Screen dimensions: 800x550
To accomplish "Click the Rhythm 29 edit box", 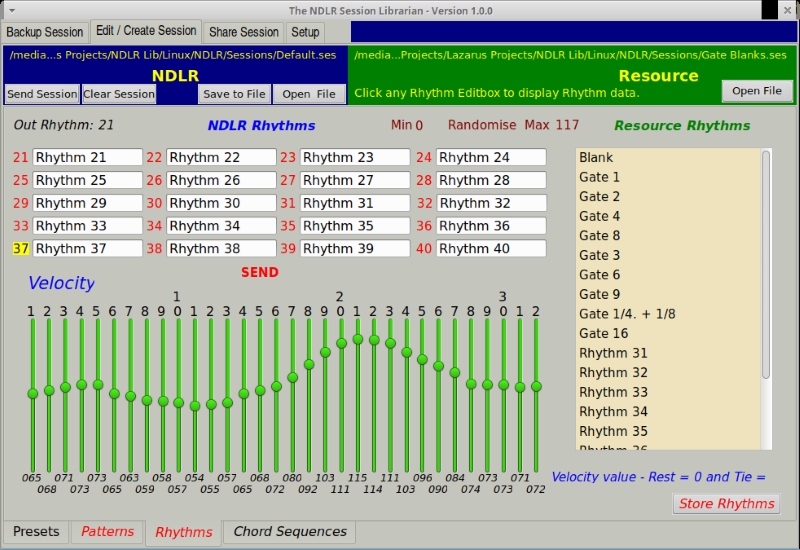I will 87,203.
